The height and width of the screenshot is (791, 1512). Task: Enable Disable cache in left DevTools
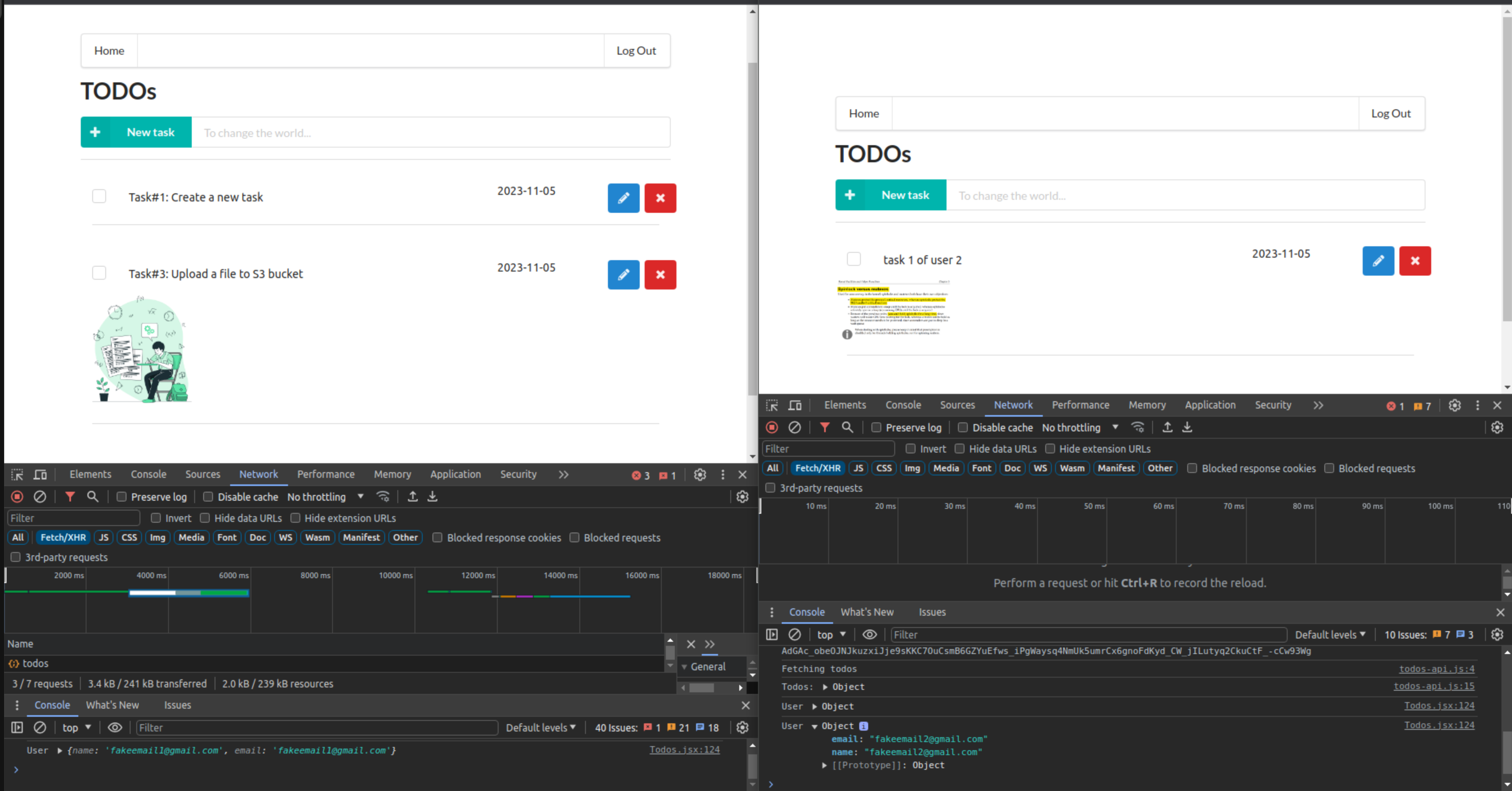pyautogui.click(x=208, y=497)
